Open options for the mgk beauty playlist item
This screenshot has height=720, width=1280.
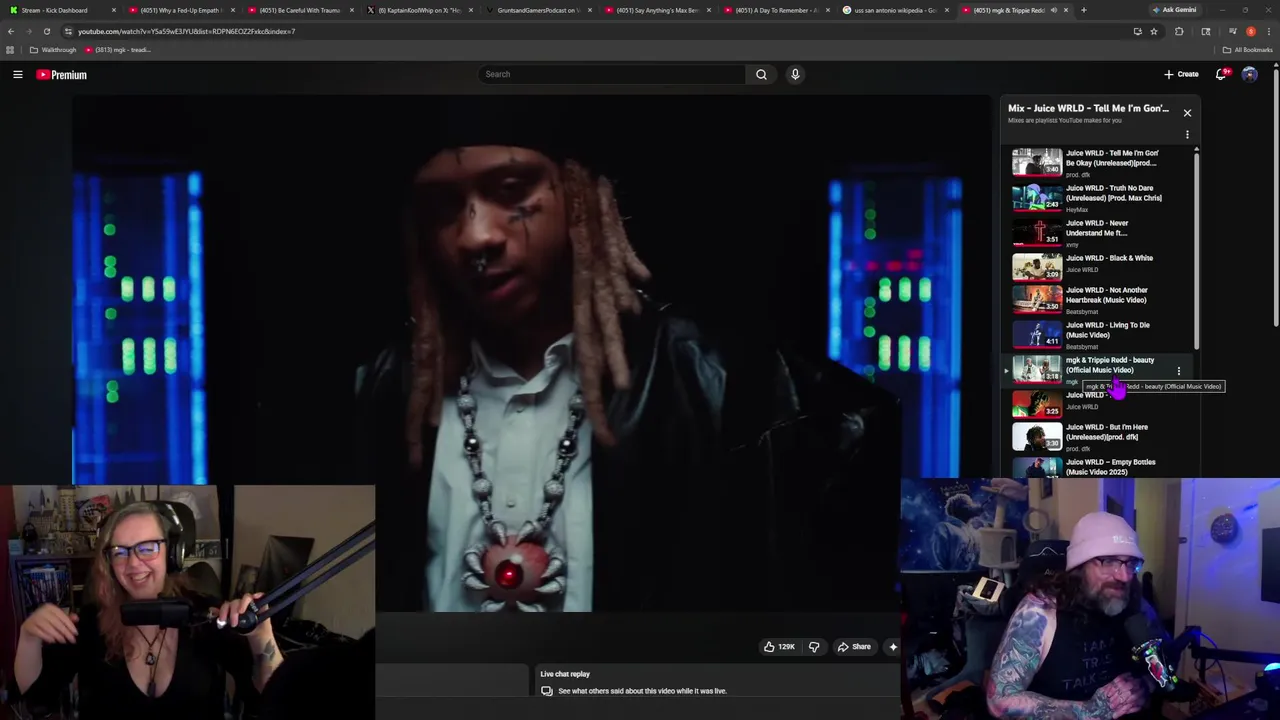(1178, 371)
